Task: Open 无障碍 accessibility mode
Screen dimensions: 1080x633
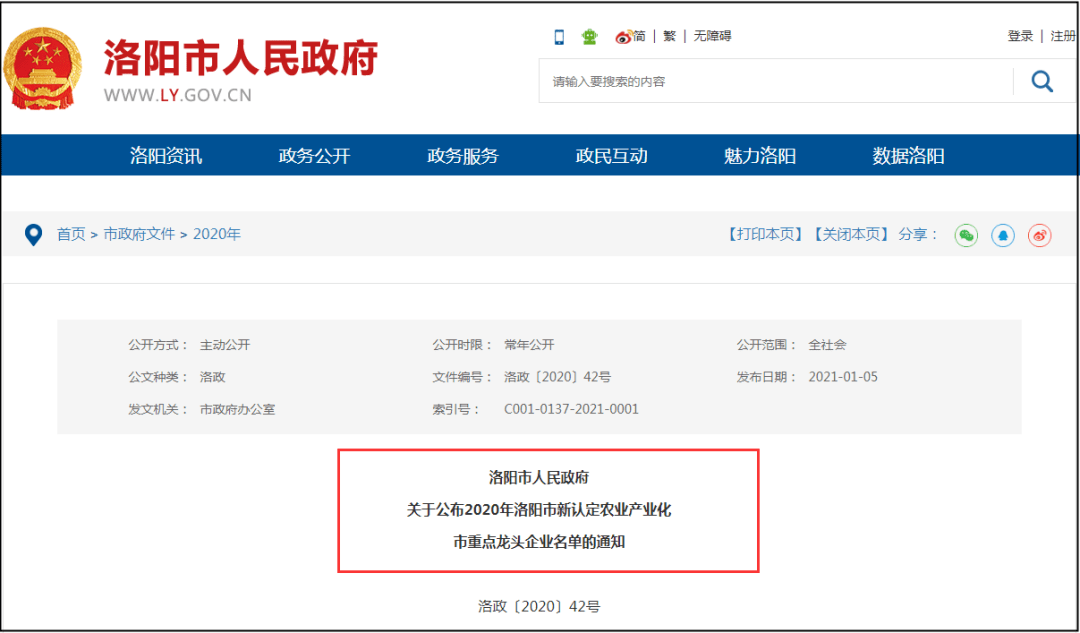Action: (x=712, y=37)
